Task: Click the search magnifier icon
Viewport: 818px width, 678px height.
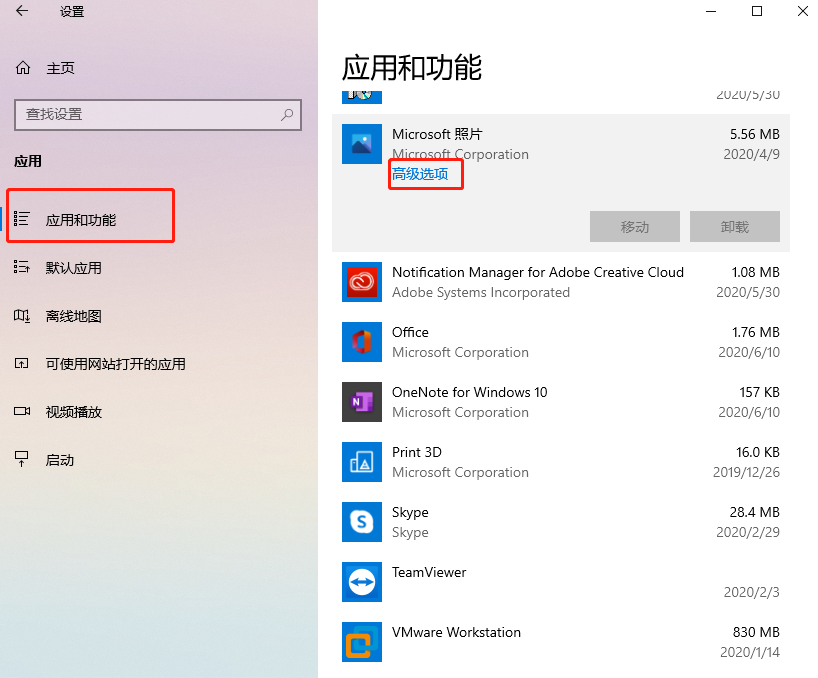Action: (287, 114)
